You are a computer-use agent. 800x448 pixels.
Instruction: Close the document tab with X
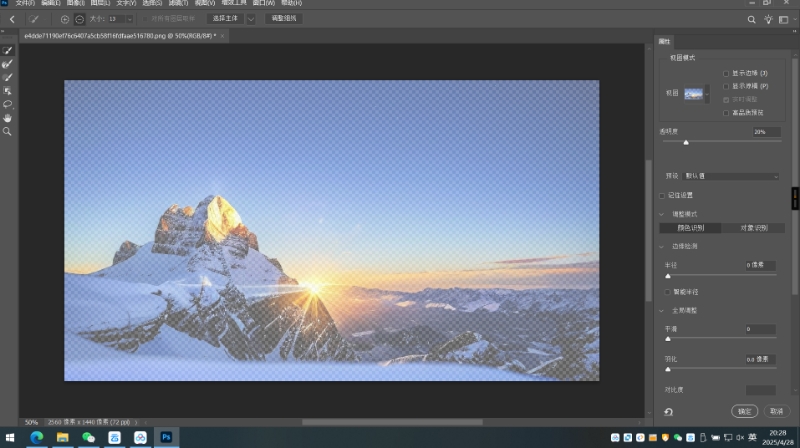click(222, 36)
